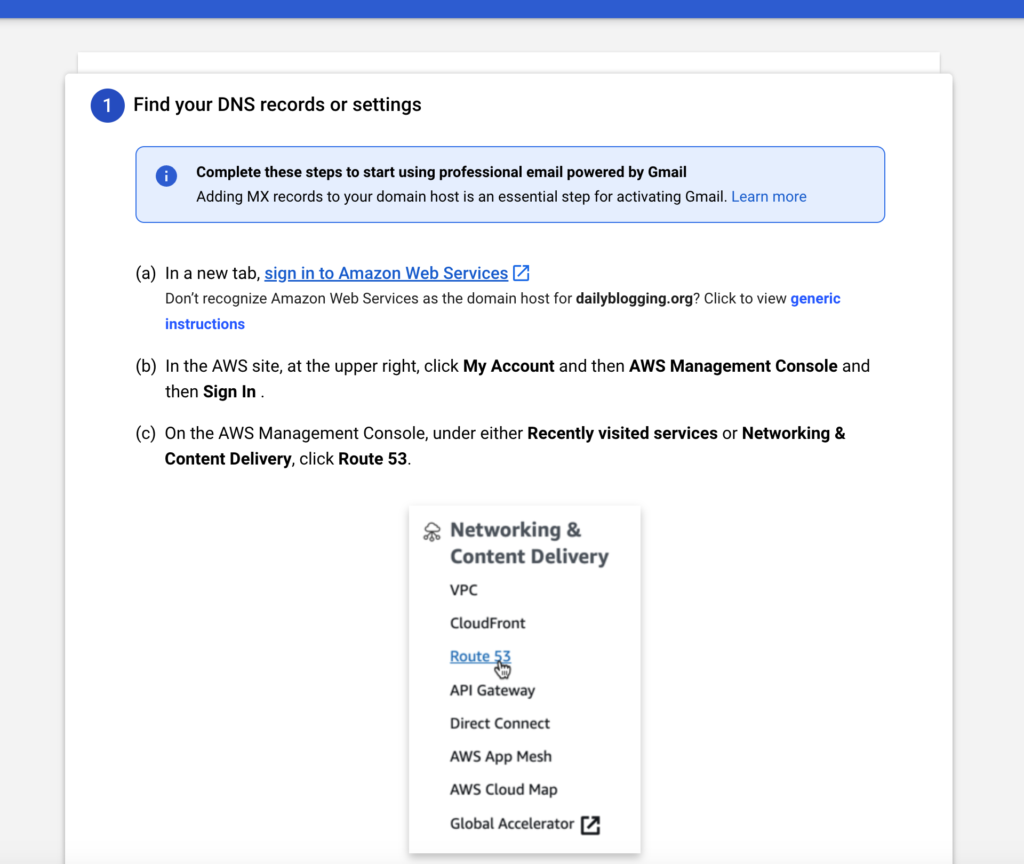Click the Networking & Content Delivery cloud icon
The image size is (1024, 864).
click(x=432, y=531)
